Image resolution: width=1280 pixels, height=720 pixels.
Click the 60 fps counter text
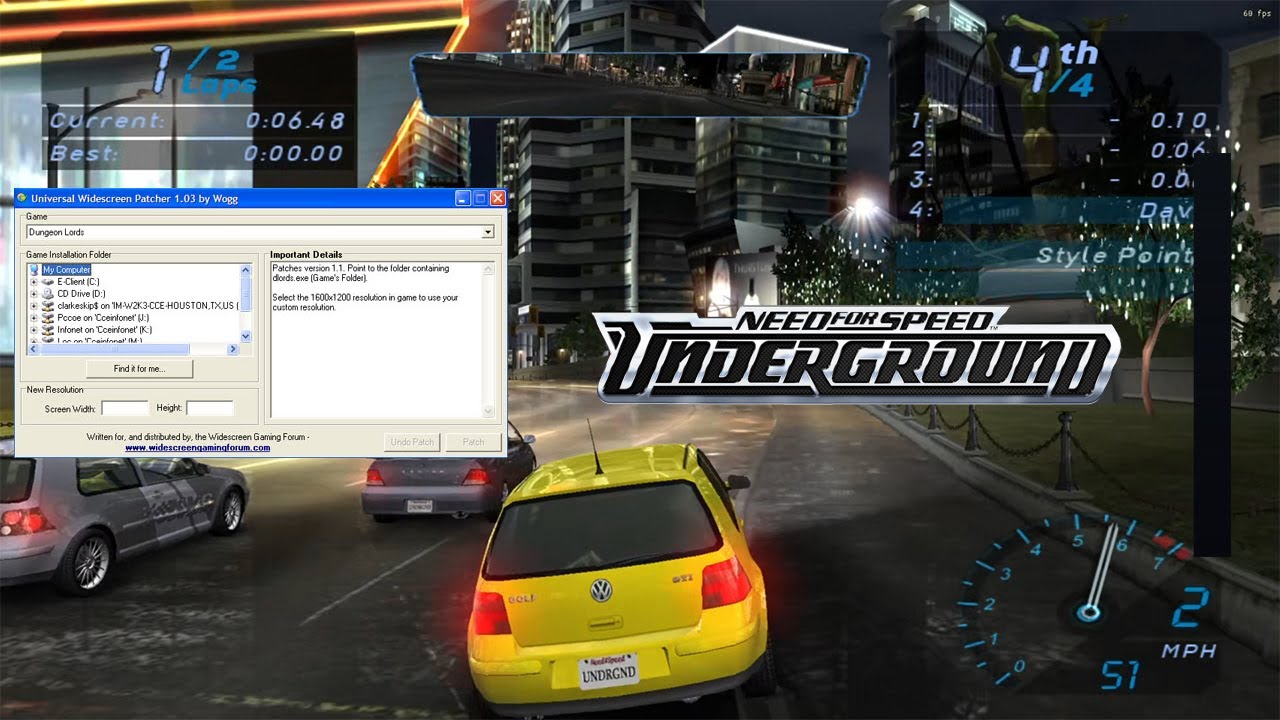click(1257, 13)
